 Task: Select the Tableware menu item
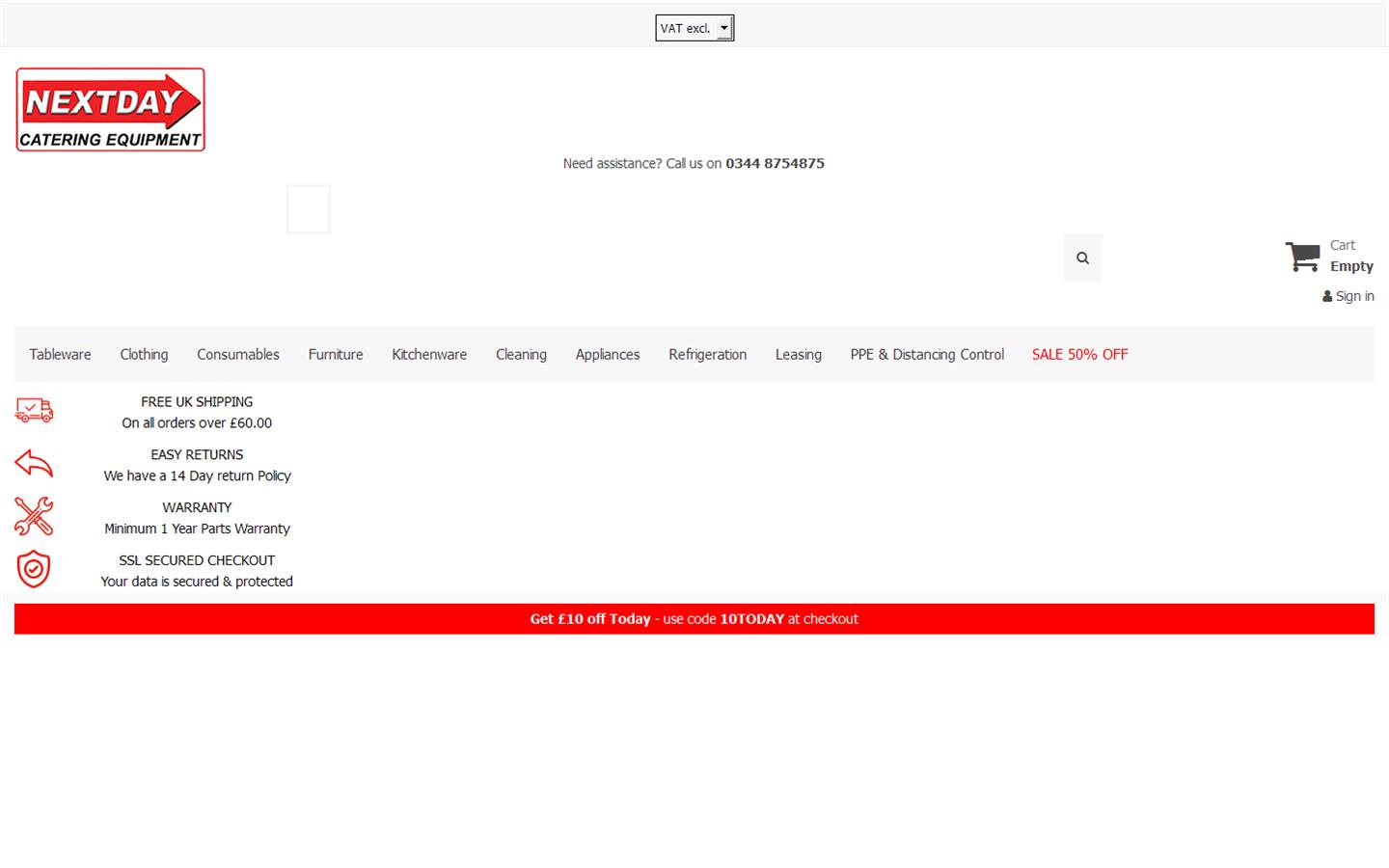59,354
